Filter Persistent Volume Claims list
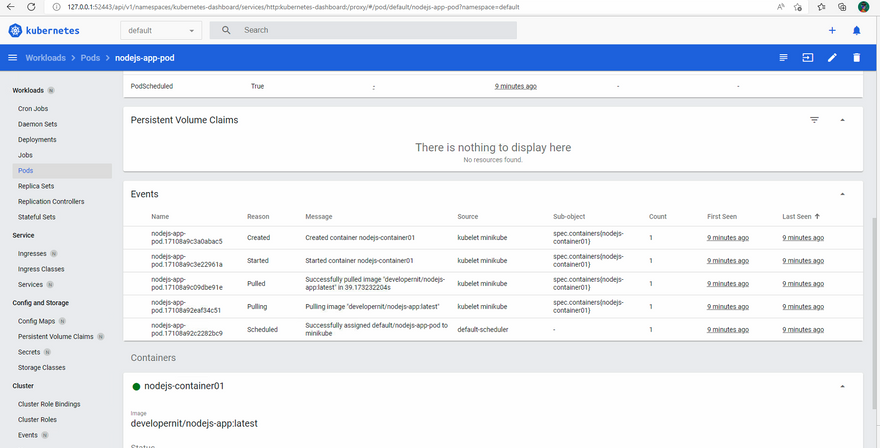 [814, 120]
